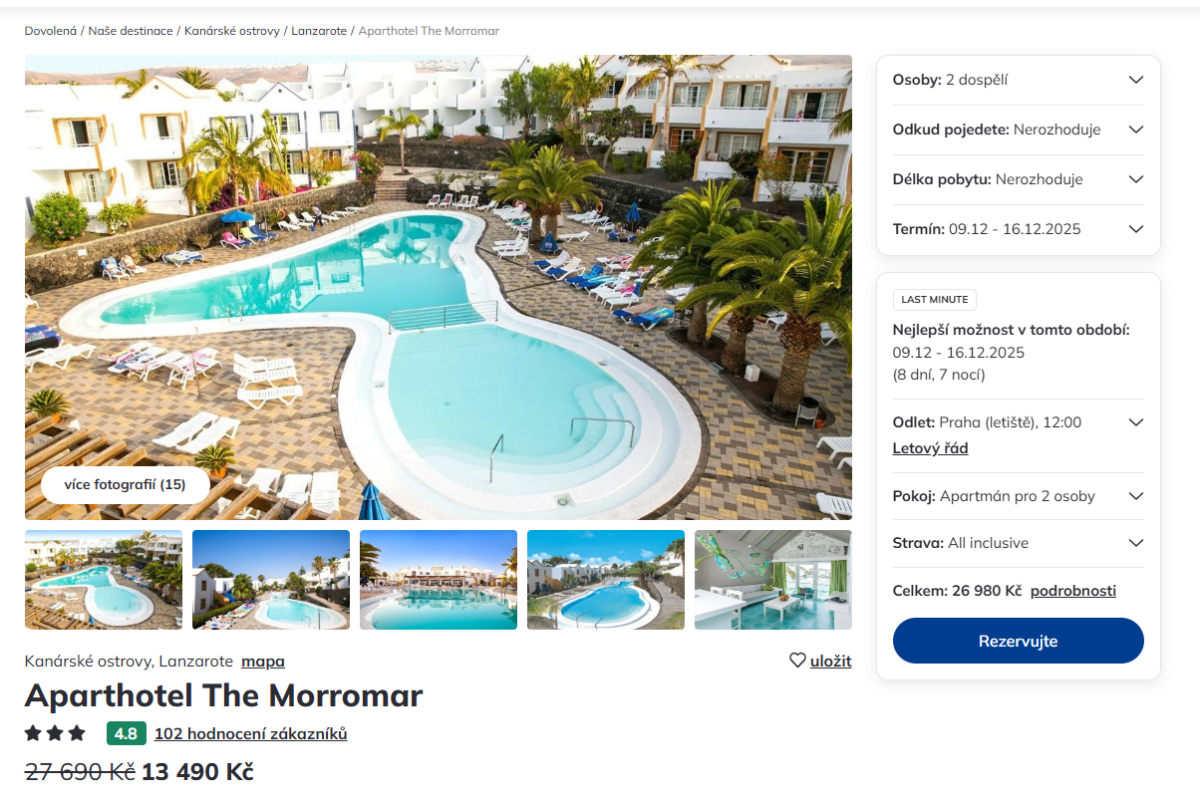The width and height of the screenshot is (1200, 804).
Task: Click the three-star hotel rating icons
Action: [x=55, y=733]
